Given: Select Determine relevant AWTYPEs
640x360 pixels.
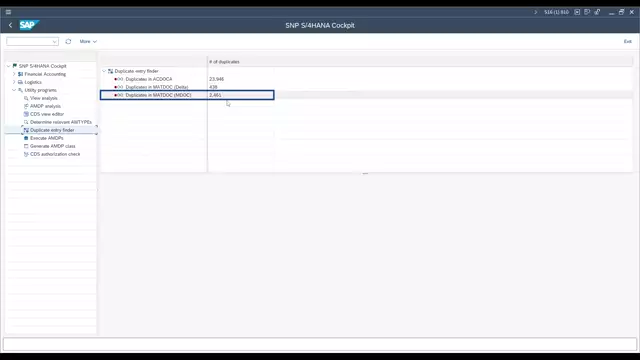Looking at the screenshot, I should 61,122.
